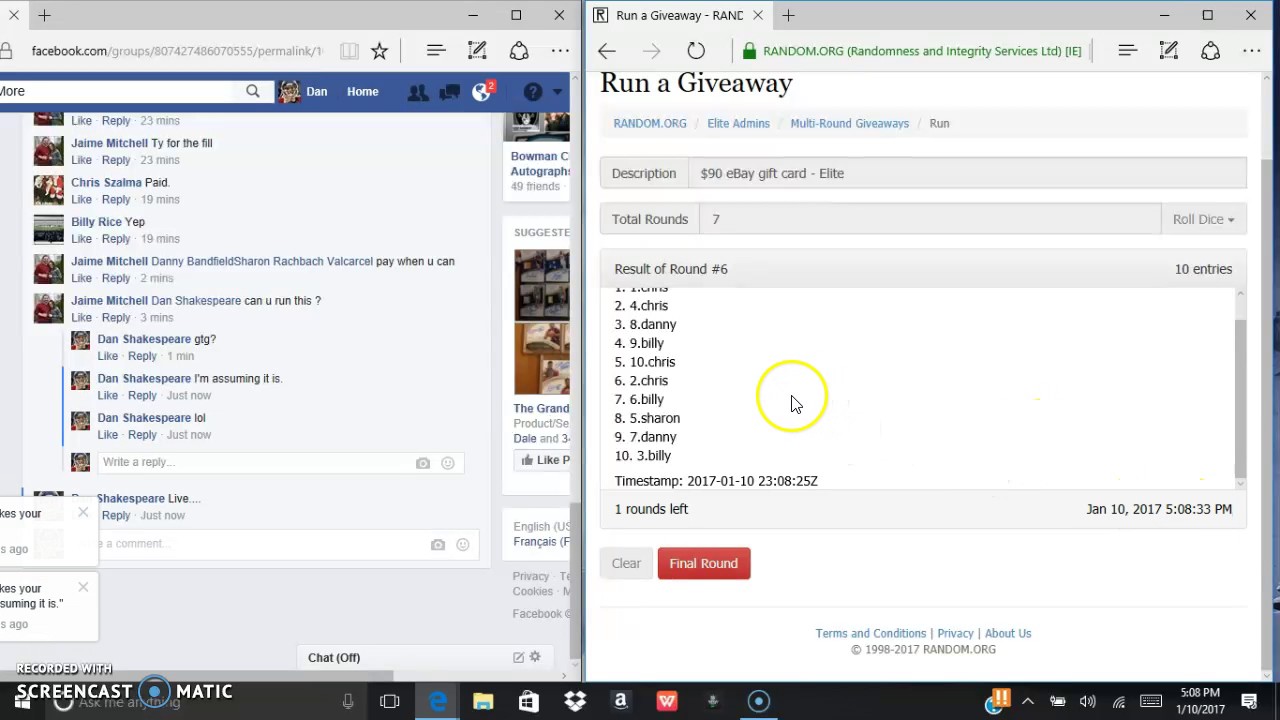This screenshot has height=720, width=1280.
Task: Open Dropbox on the taskbar
Action: pos(575,701)
